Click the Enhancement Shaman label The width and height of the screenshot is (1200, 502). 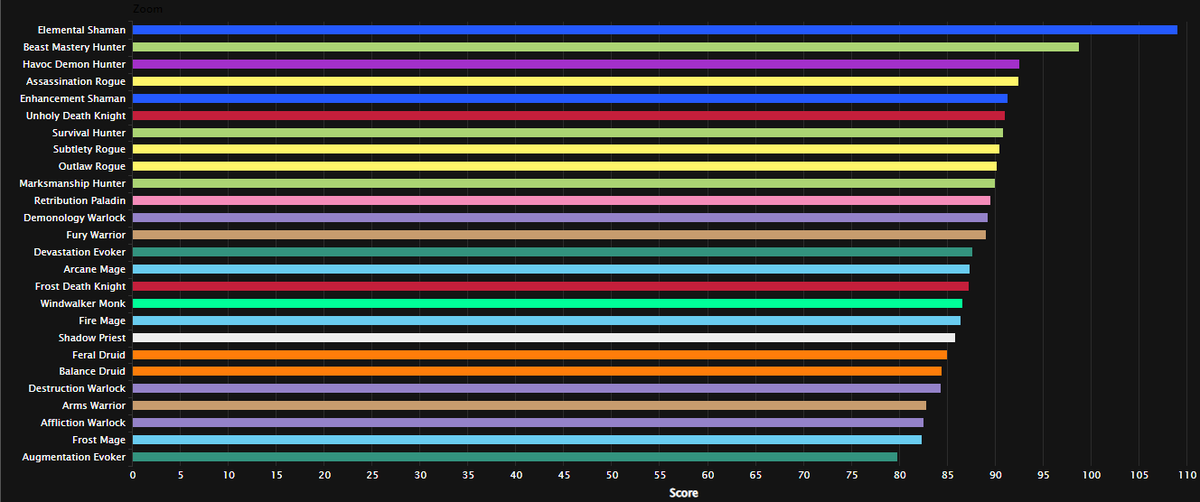pyautogui.click(x=73, y=98)
